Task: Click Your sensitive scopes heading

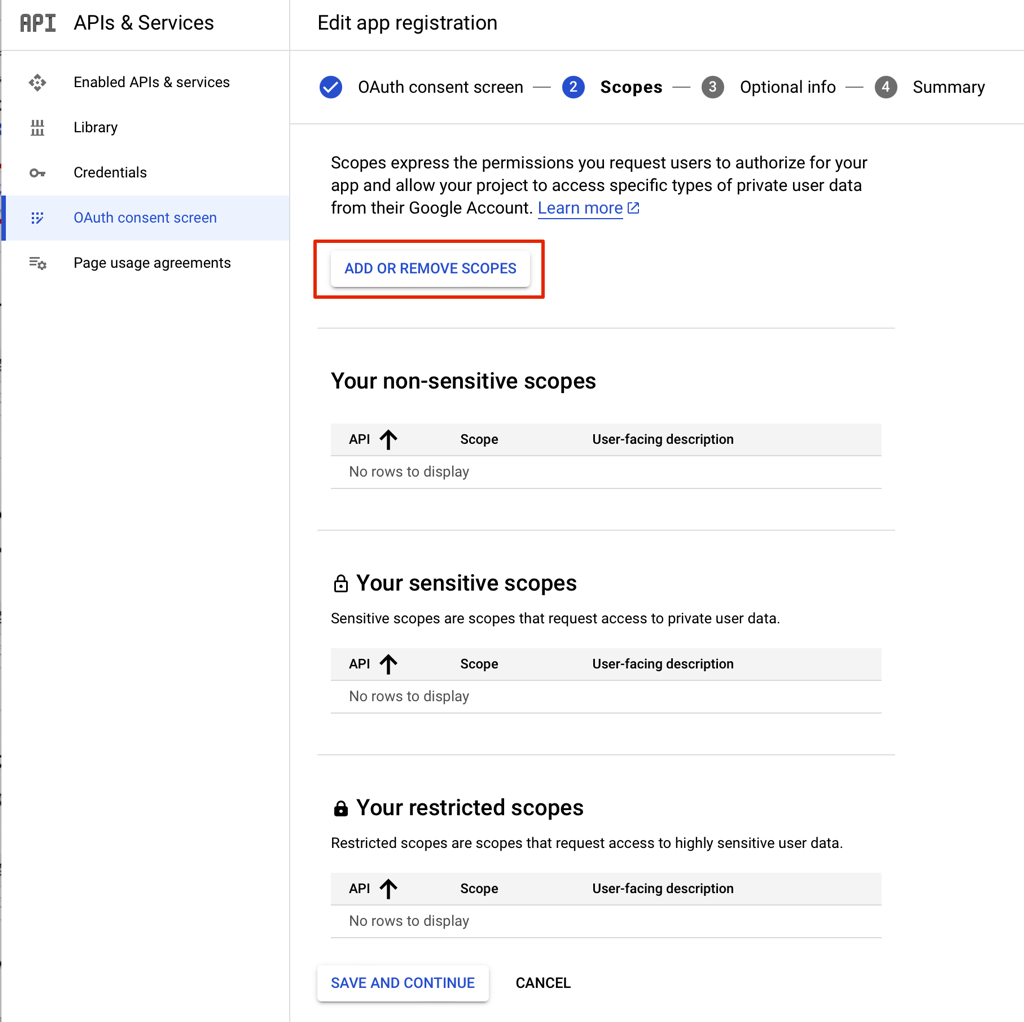Action: coord(466,583)
